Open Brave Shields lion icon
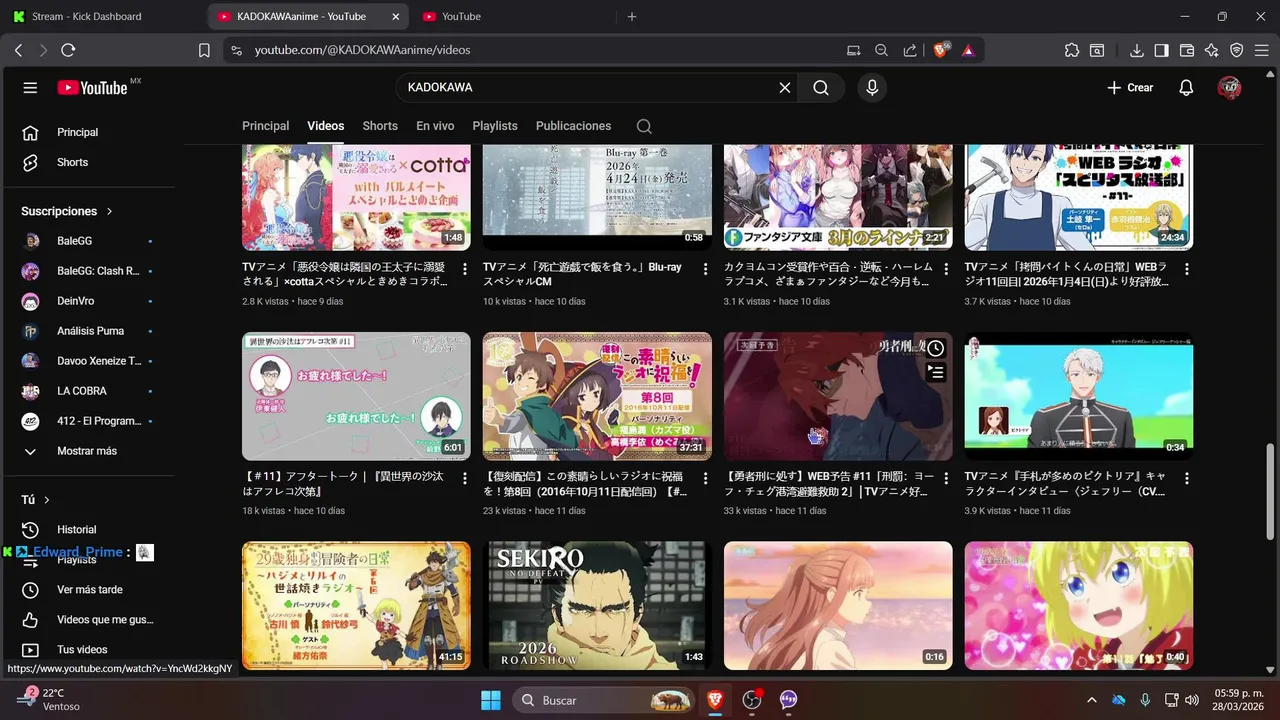The height and width of the screenshot is (720, 1280). 941,50
